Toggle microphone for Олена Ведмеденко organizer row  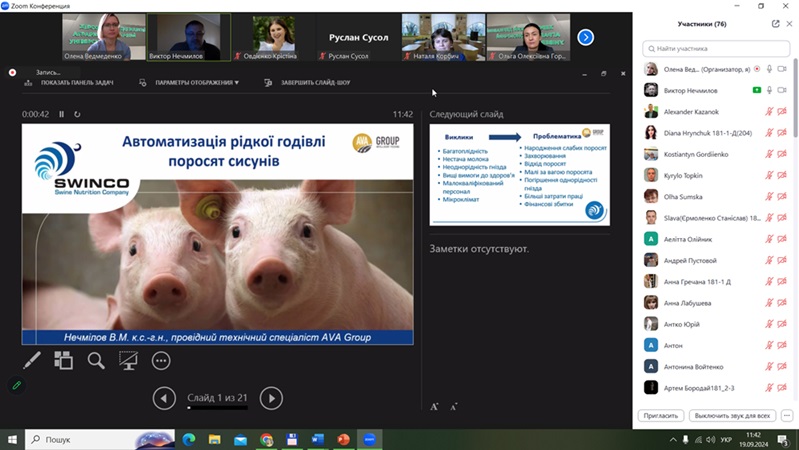click(769, 69)
